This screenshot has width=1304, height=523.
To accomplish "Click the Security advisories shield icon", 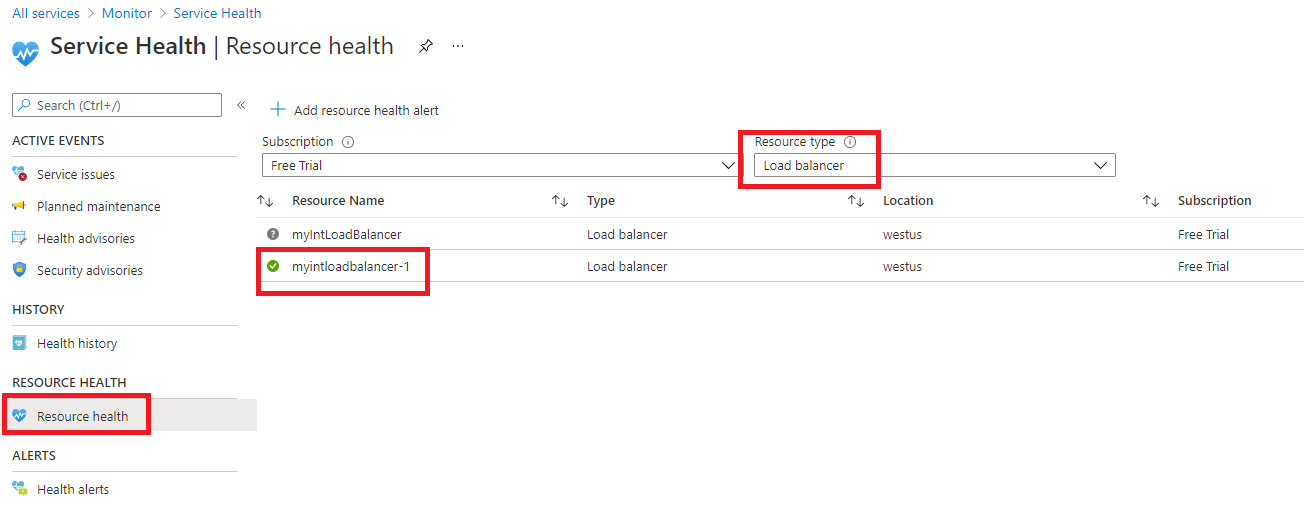I will coord(19,270).
